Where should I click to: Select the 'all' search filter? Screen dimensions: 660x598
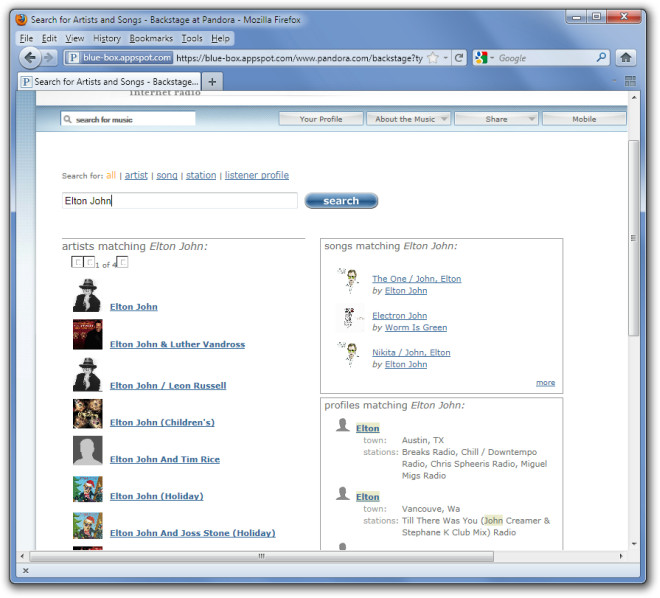[x=111, y=175]
